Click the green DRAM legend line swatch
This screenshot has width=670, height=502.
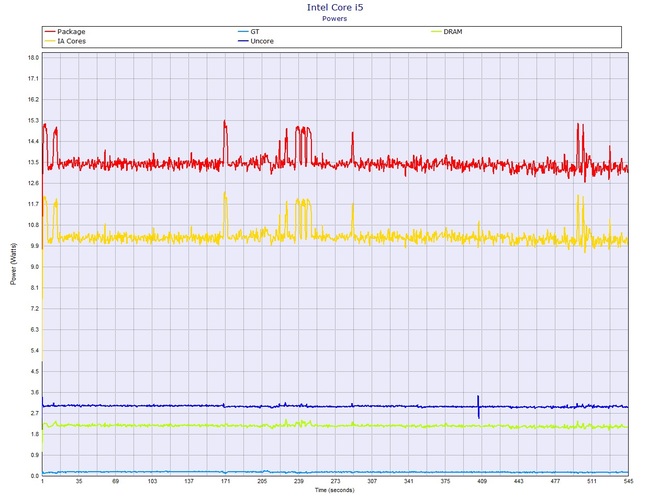coord(436,32)
